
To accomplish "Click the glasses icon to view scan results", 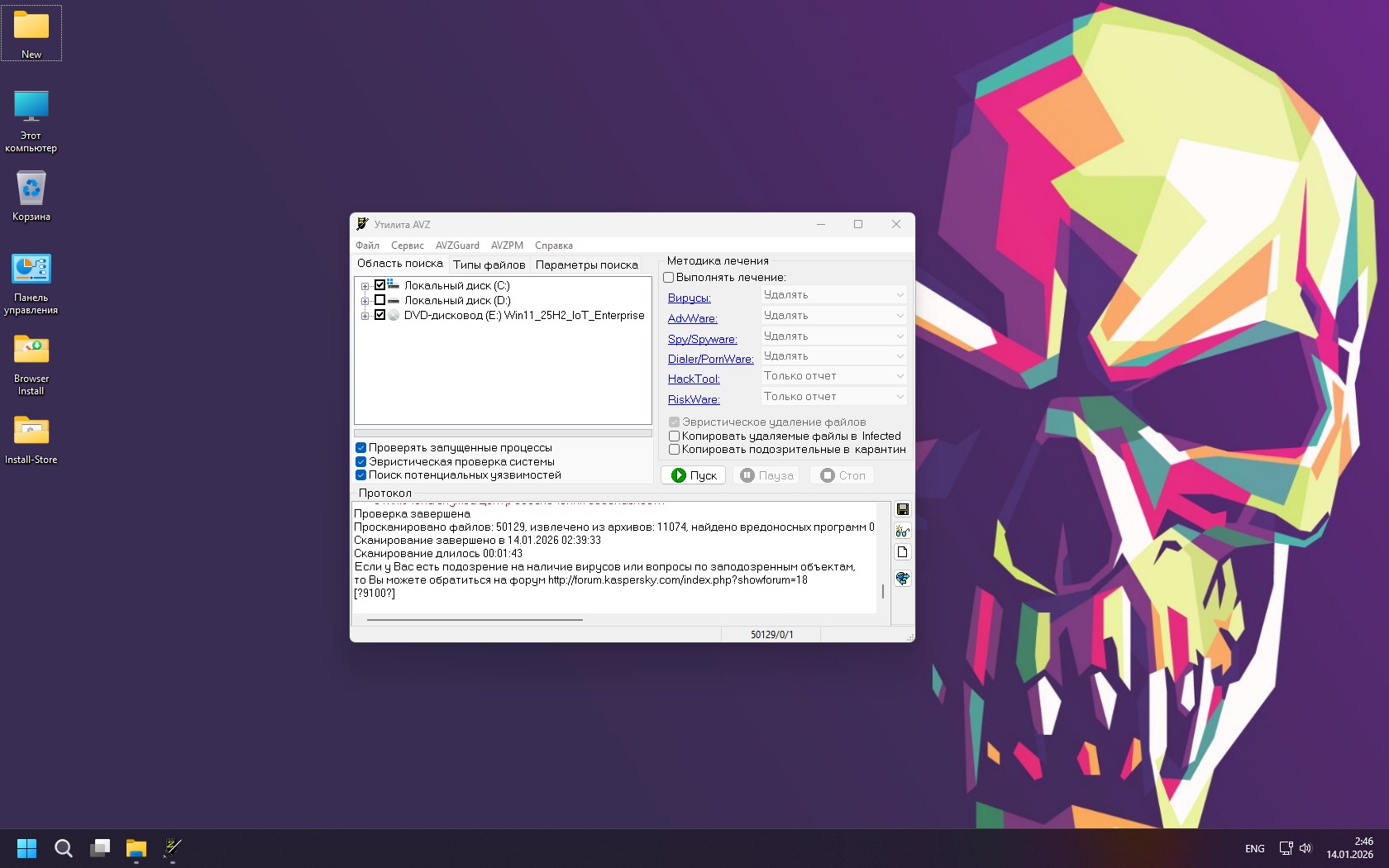I will coord(902,531).
